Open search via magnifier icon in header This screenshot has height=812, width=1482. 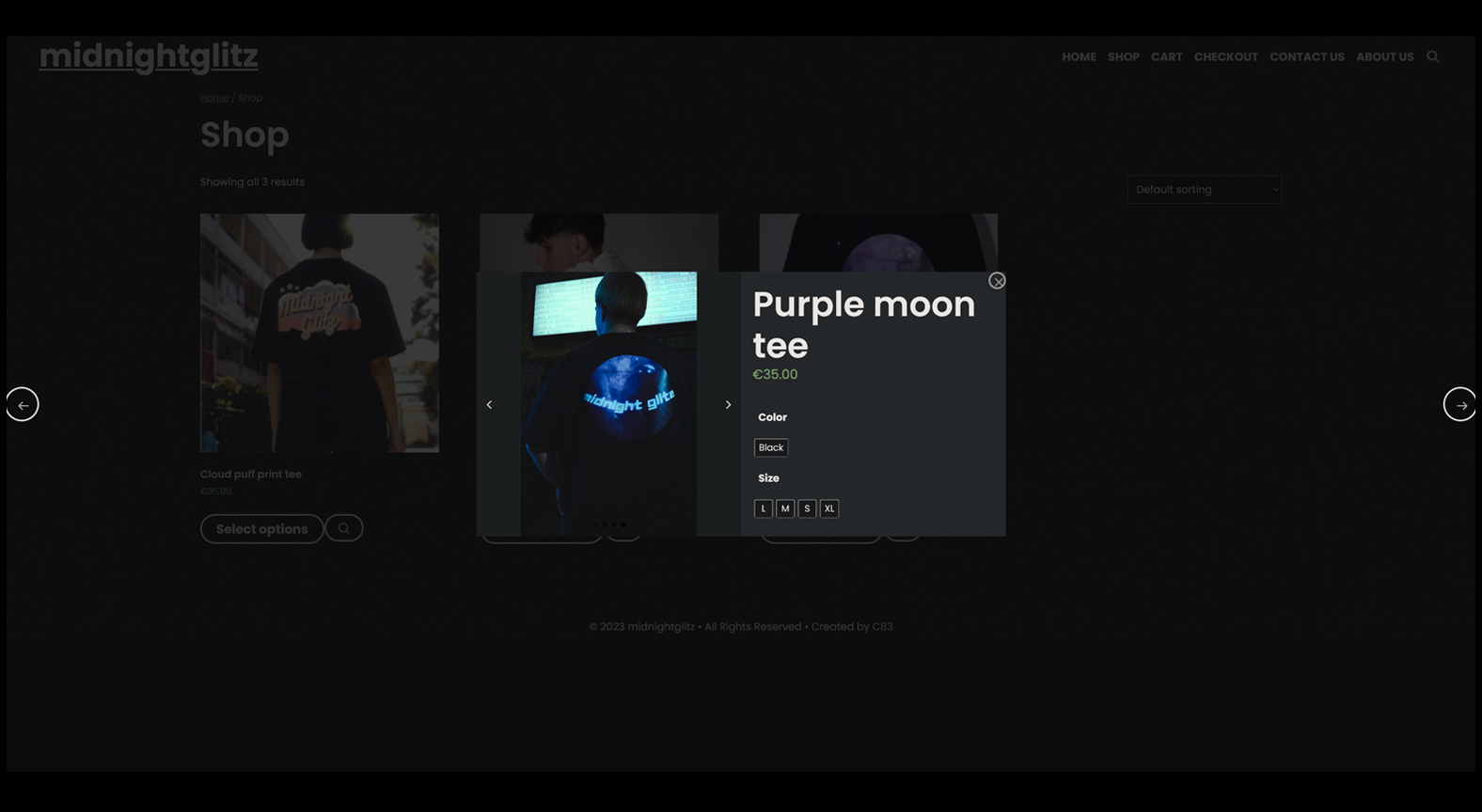pyautogui.click(x=1433, y=57)
